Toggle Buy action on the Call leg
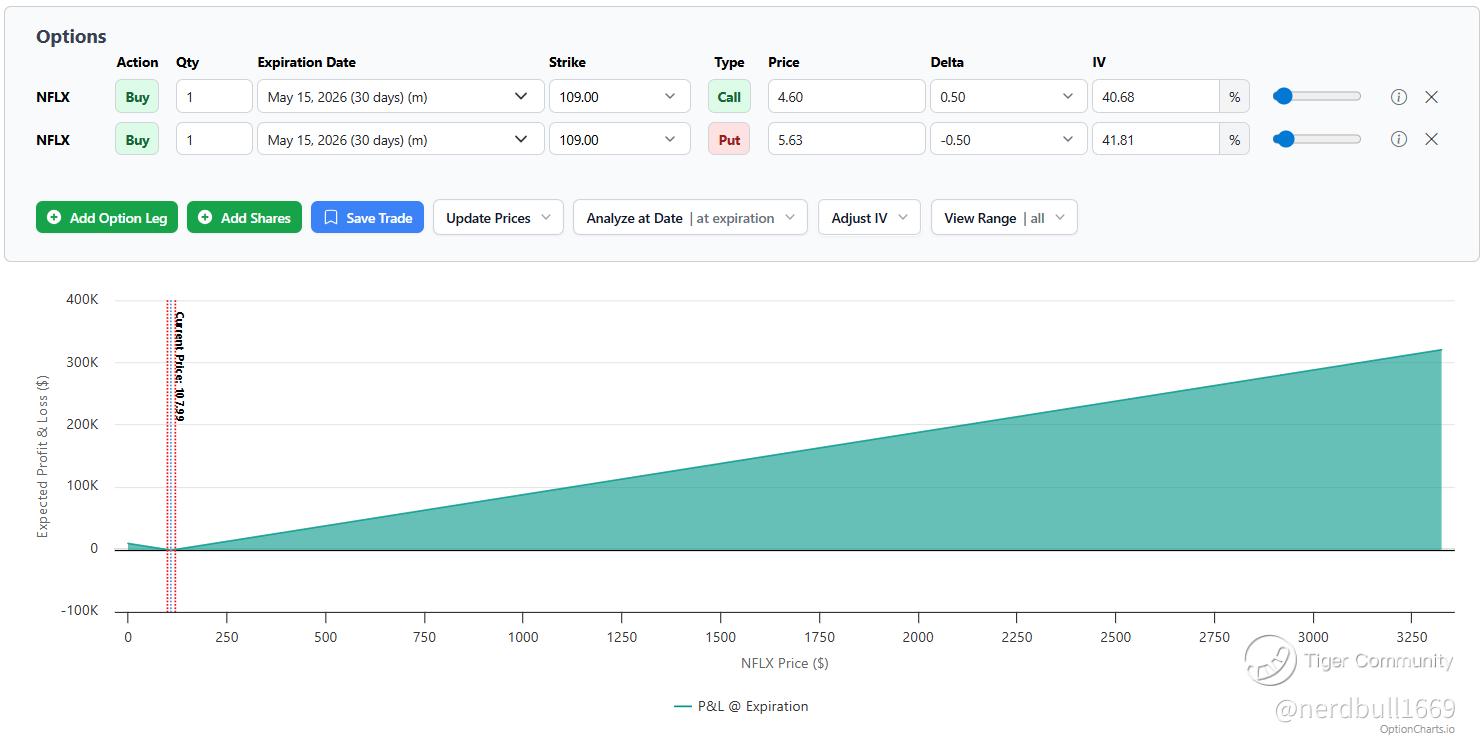This screenshot has width=1484, height=742. coord(137,97)
